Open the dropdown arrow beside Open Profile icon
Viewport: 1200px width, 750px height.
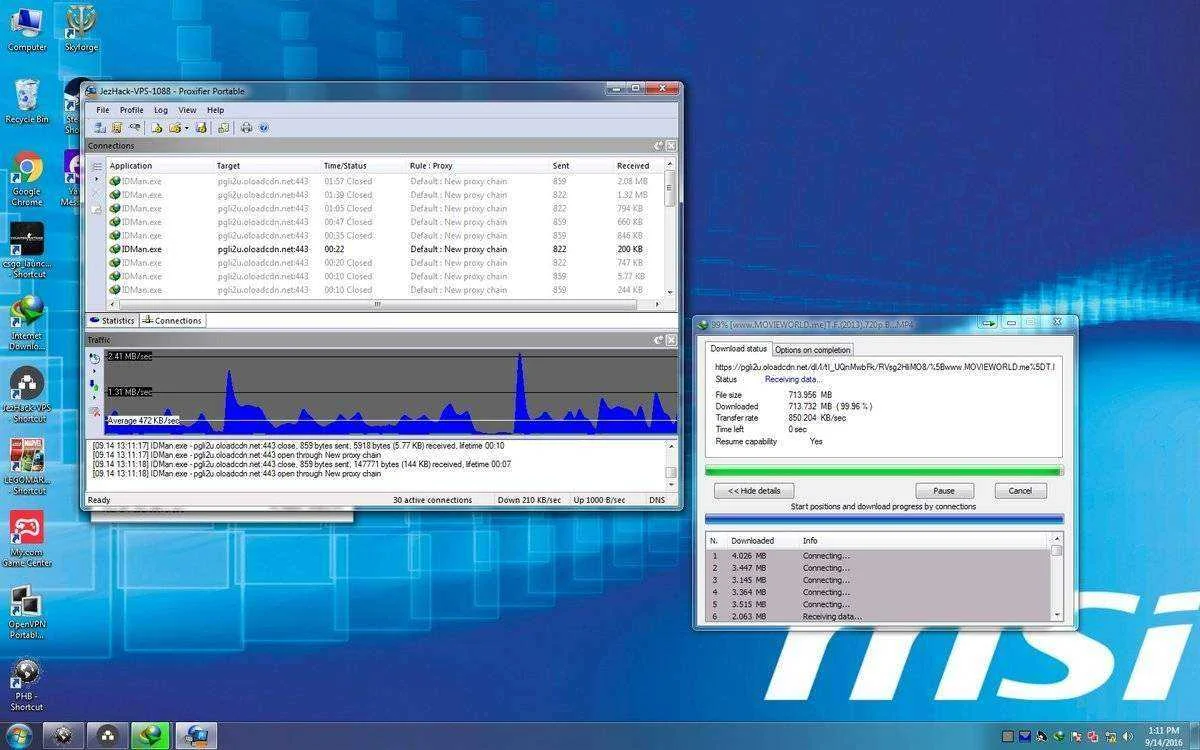(187, 128)
